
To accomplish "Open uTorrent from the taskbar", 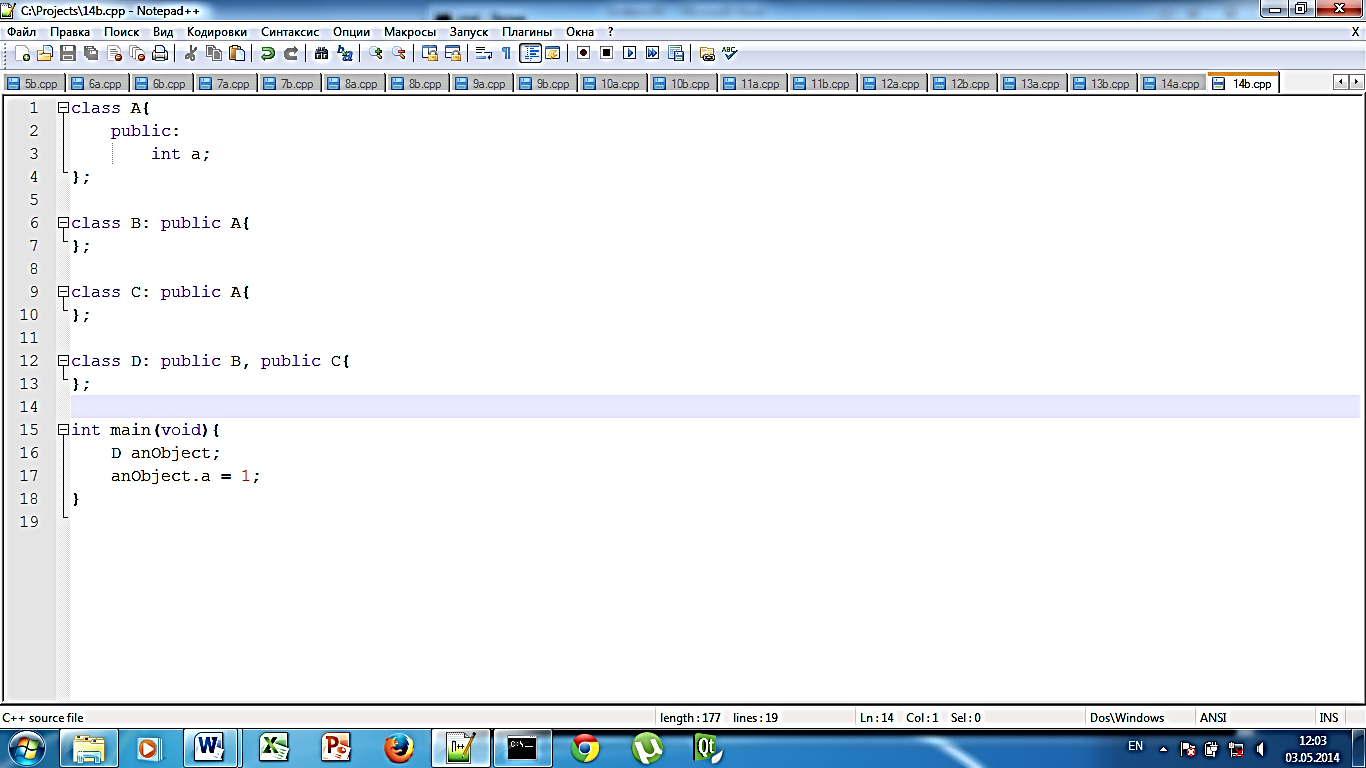I will pos(647,748).
